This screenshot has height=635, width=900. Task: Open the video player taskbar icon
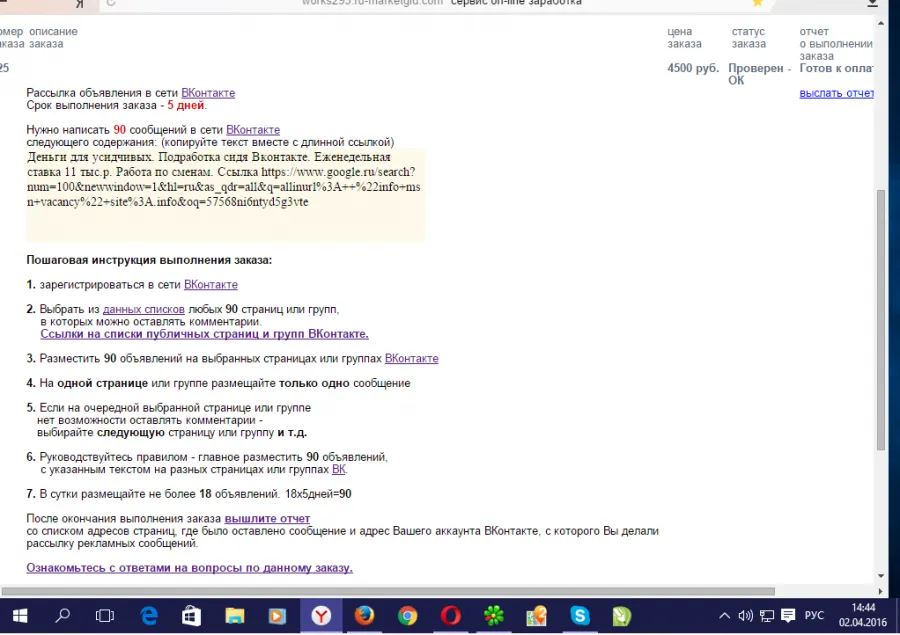tap(277, 616)
